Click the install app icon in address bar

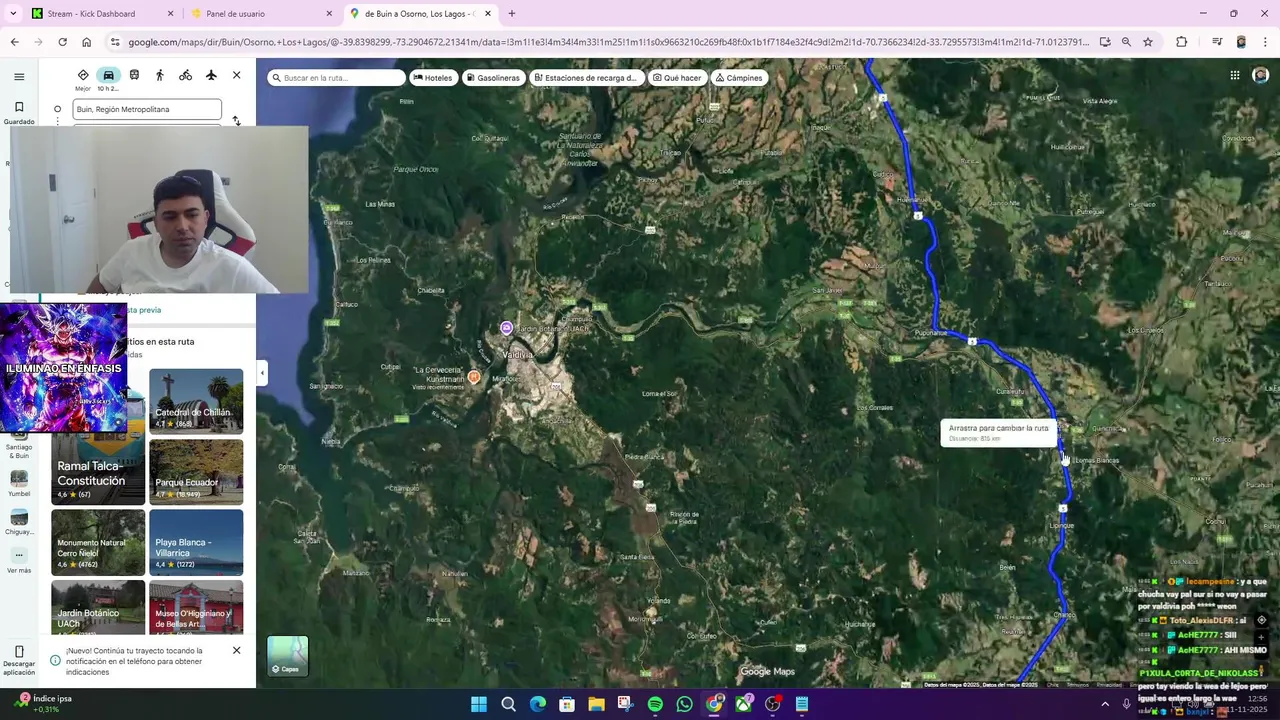[1104, 42]
